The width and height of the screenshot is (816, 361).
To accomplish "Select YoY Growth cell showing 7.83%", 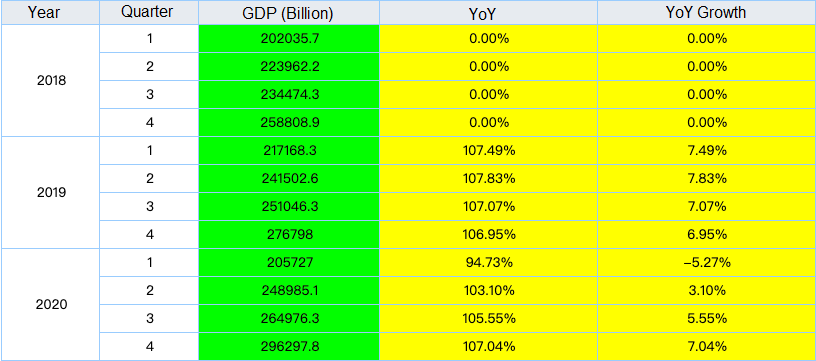I will pyautogui.click(x=706, y=179).
